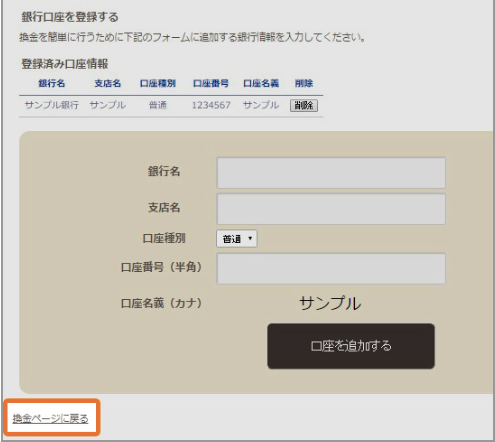Click the 口座を追加する button

351,346
